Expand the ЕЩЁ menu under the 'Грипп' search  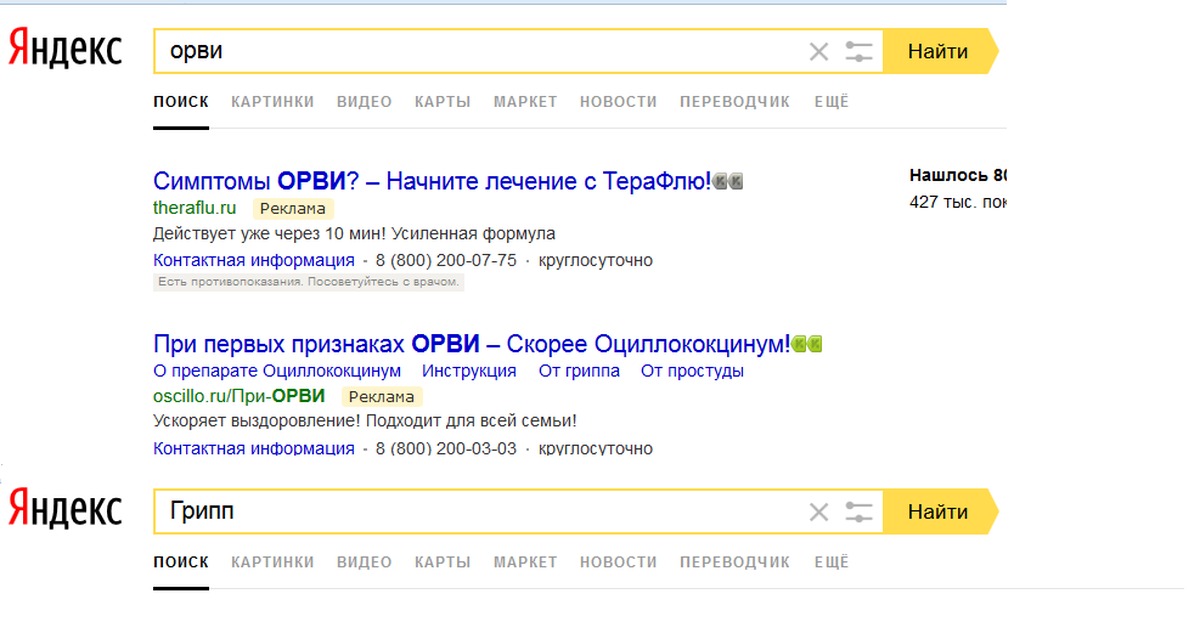point(830,562)
